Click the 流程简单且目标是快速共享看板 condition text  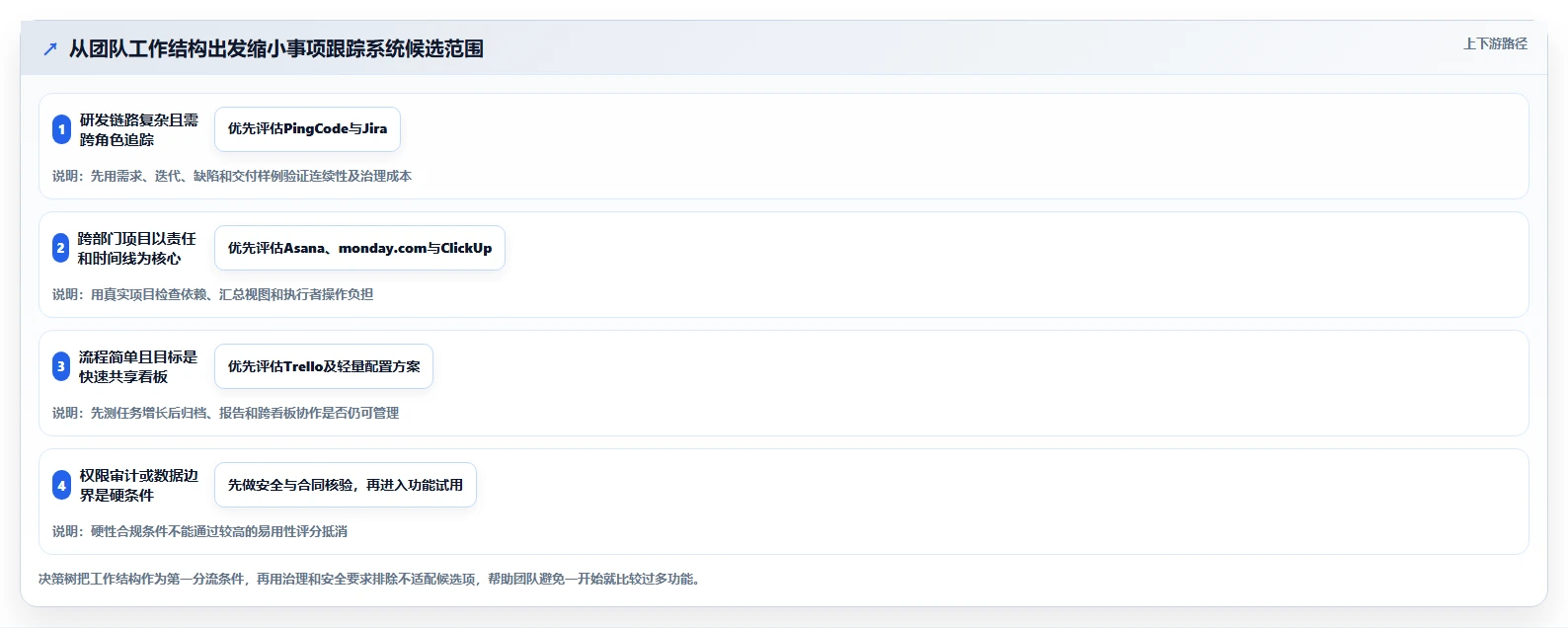tap(138, 366)
